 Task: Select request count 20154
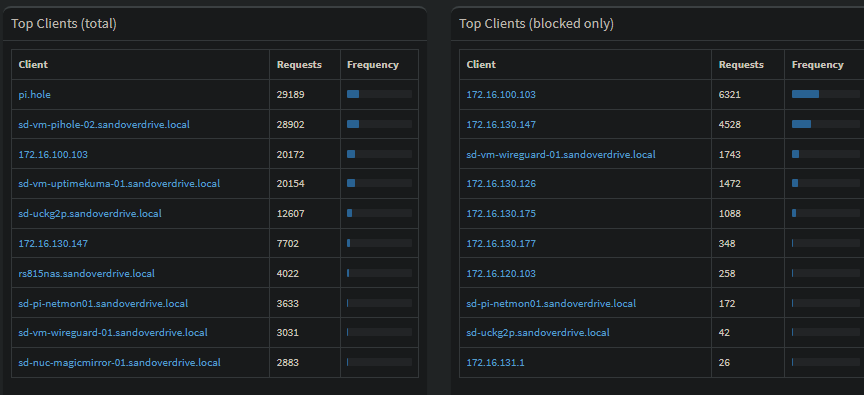(x=290, y=183)
